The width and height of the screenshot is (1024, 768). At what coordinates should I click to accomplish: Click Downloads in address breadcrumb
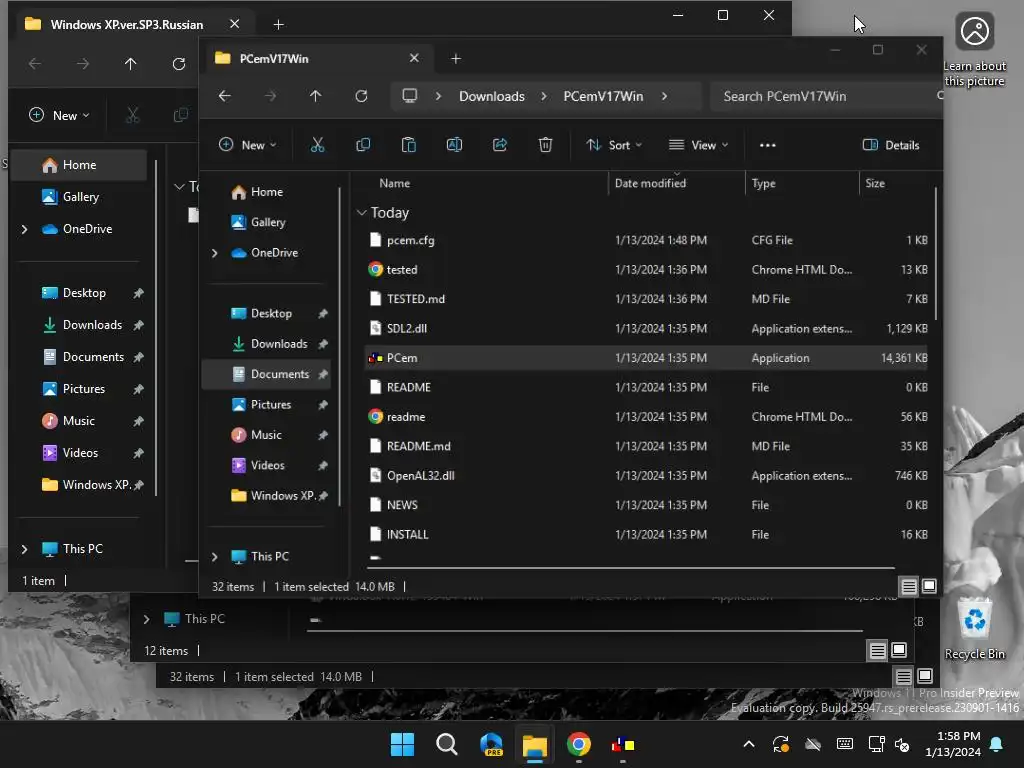pyautogui.click(x=492, y=96)
